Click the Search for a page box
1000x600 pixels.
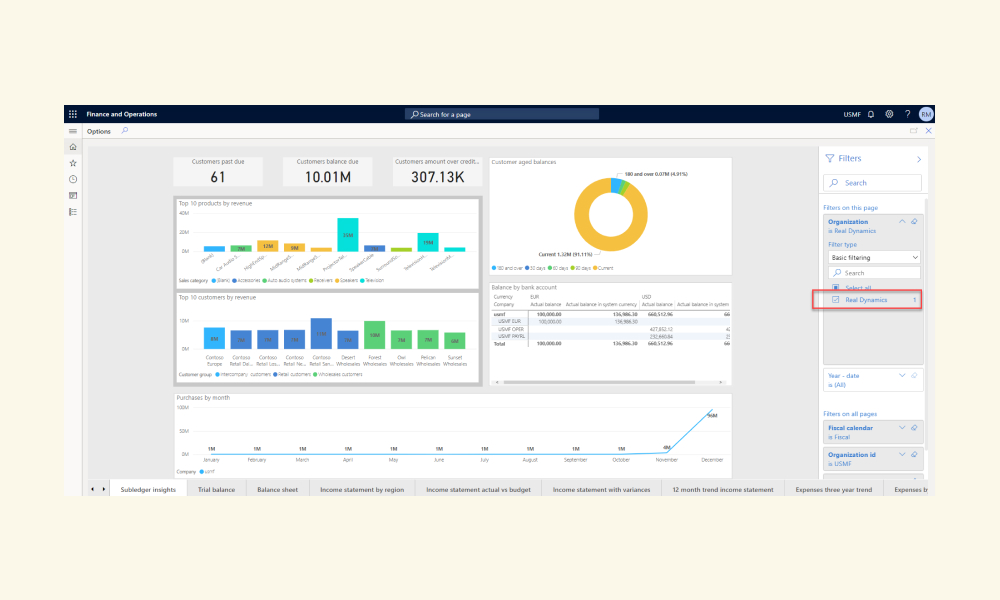coord(502,114)
